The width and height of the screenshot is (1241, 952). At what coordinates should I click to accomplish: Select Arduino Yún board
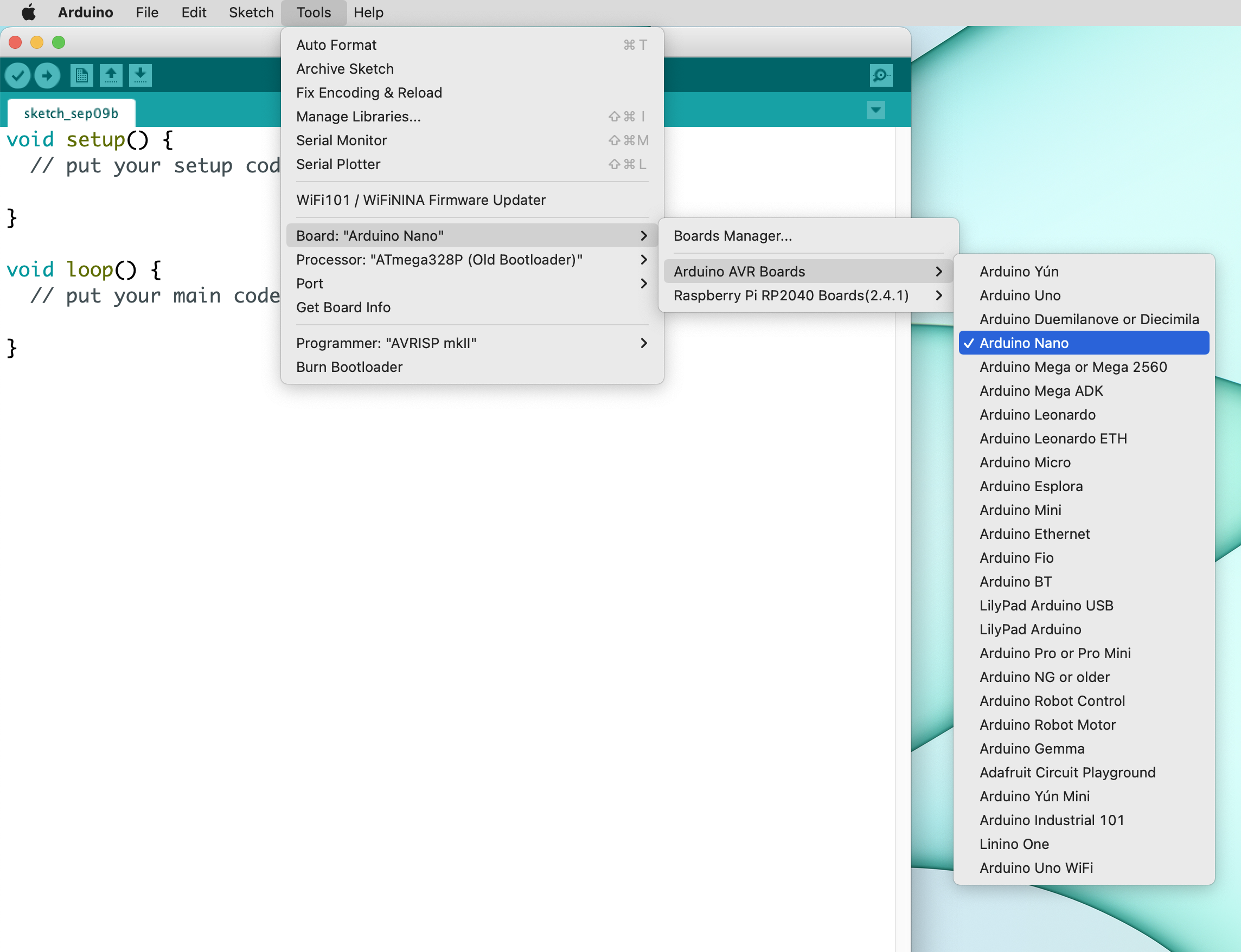1084,272
